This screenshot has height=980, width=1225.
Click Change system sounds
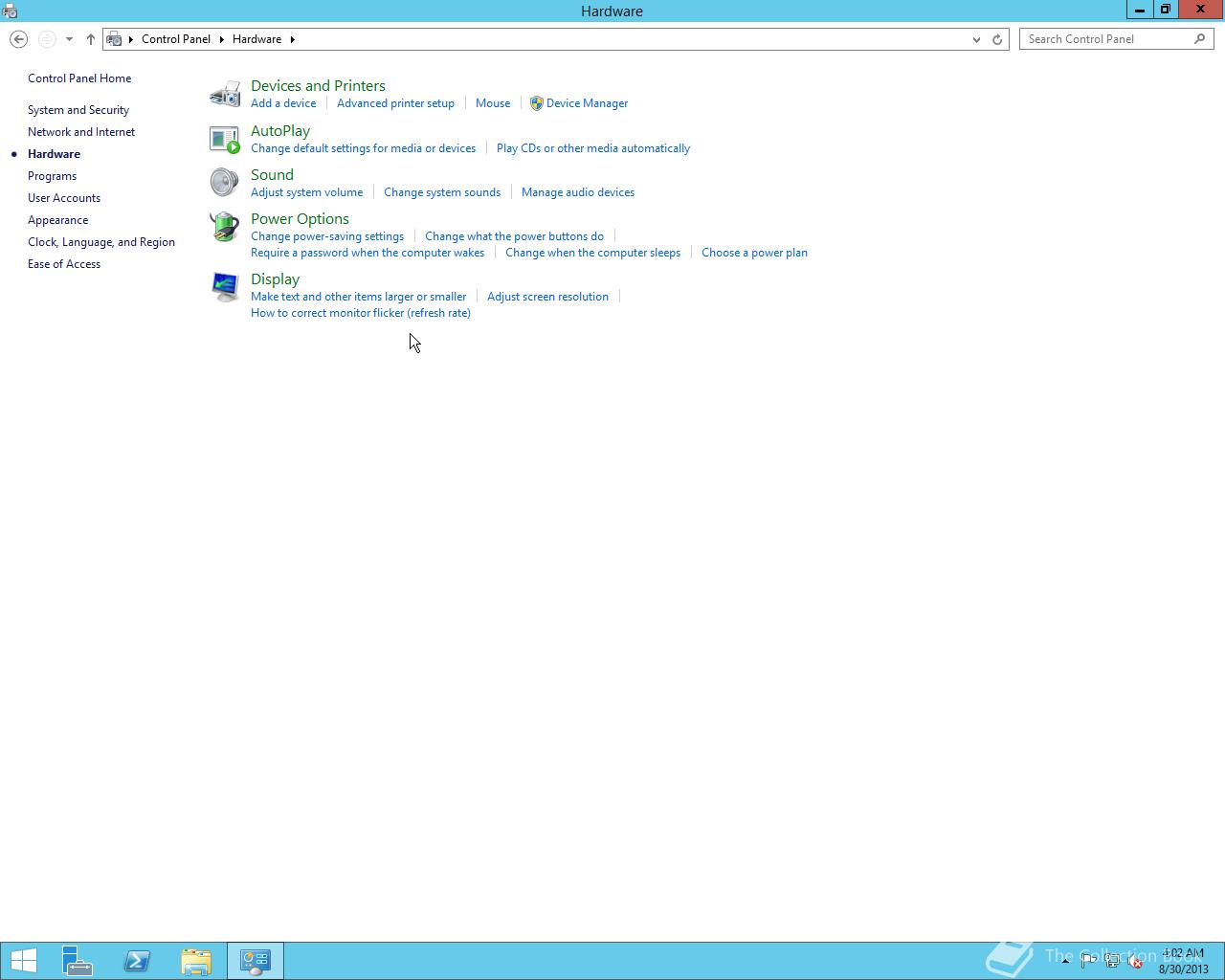click(442, 192)
